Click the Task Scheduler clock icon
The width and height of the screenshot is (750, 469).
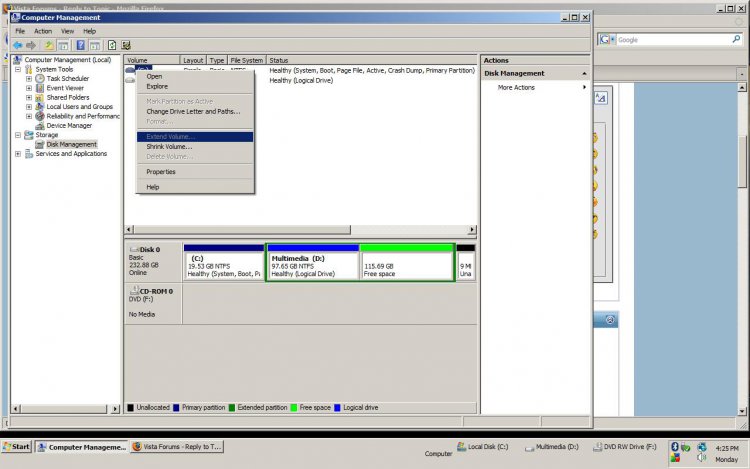[40, 78]
